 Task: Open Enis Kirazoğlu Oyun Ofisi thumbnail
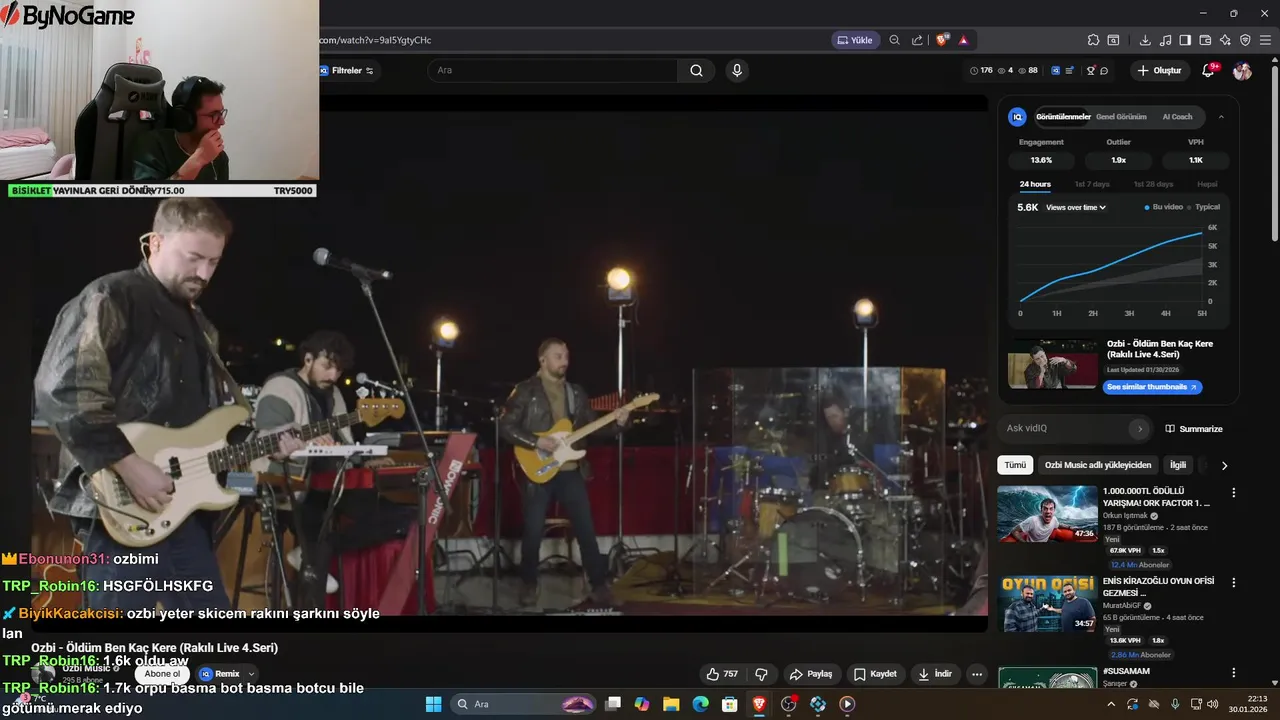click(x=1047, y=603)
